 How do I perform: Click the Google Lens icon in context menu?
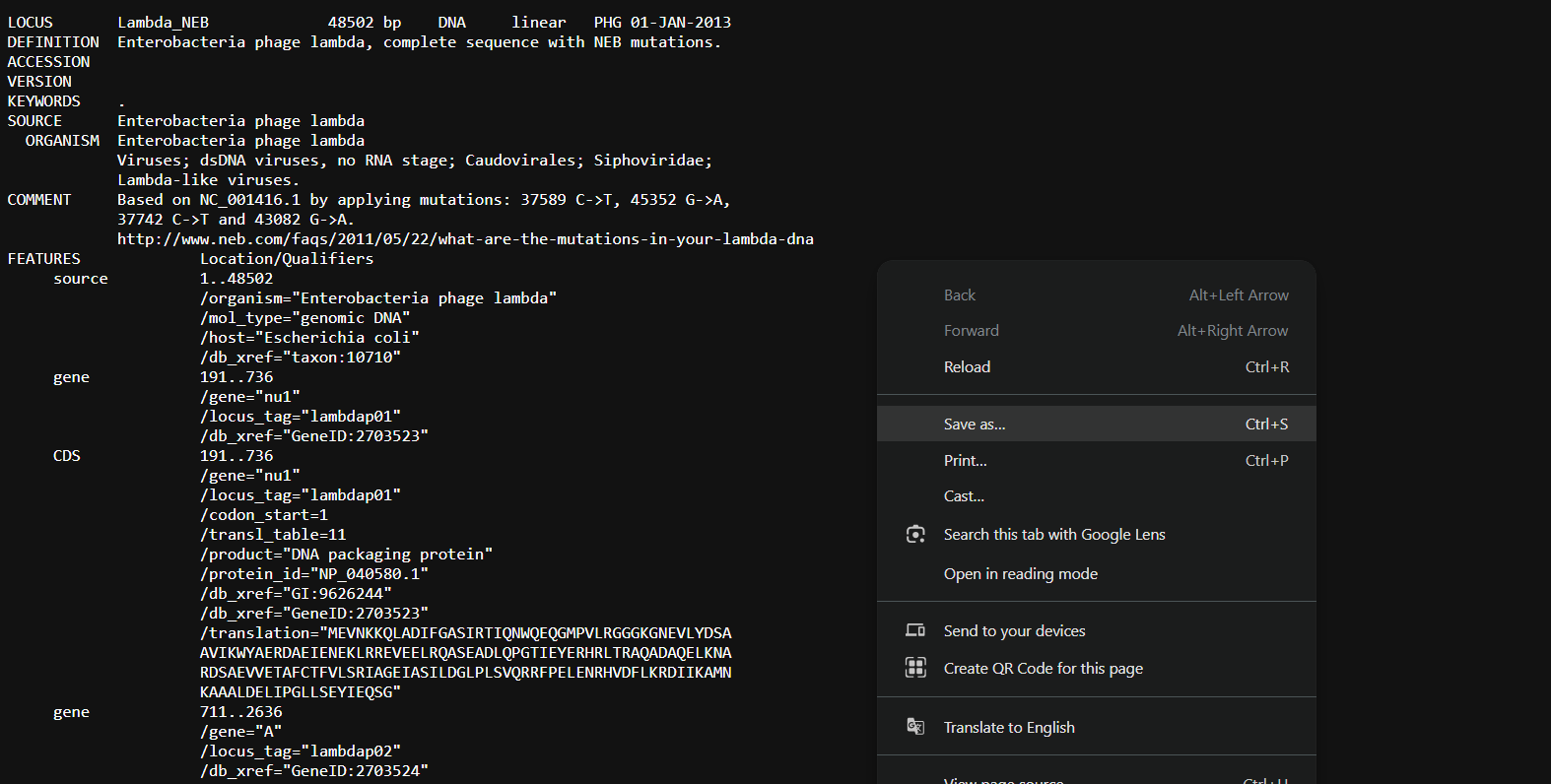coord(915,535)
